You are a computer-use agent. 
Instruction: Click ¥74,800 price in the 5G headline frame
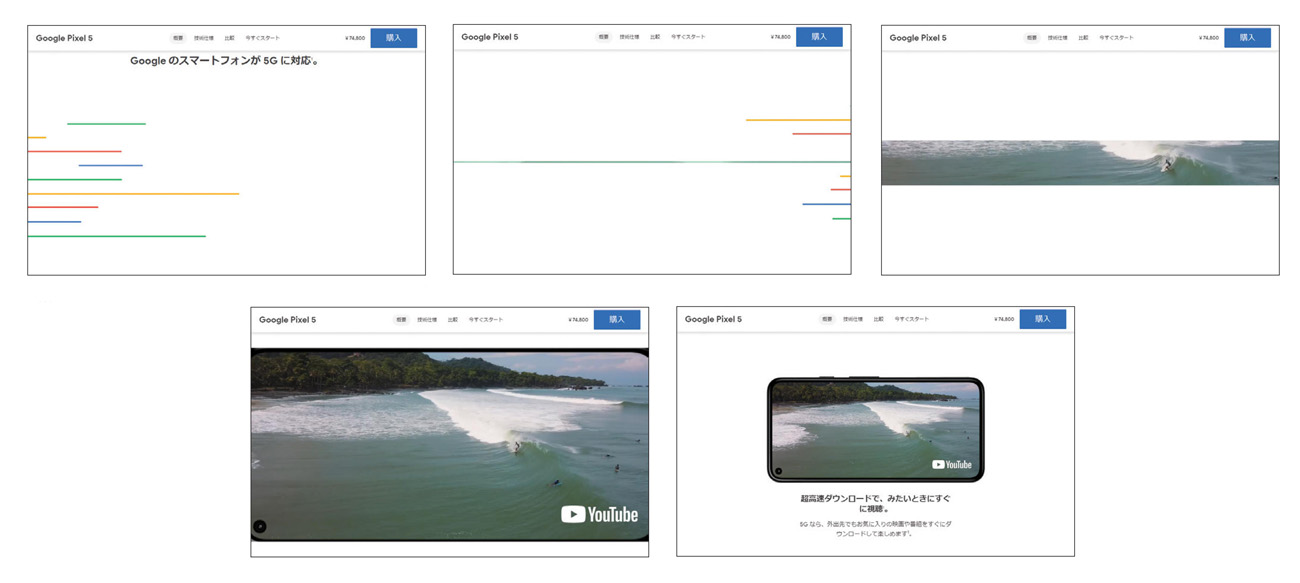point(355,38)
